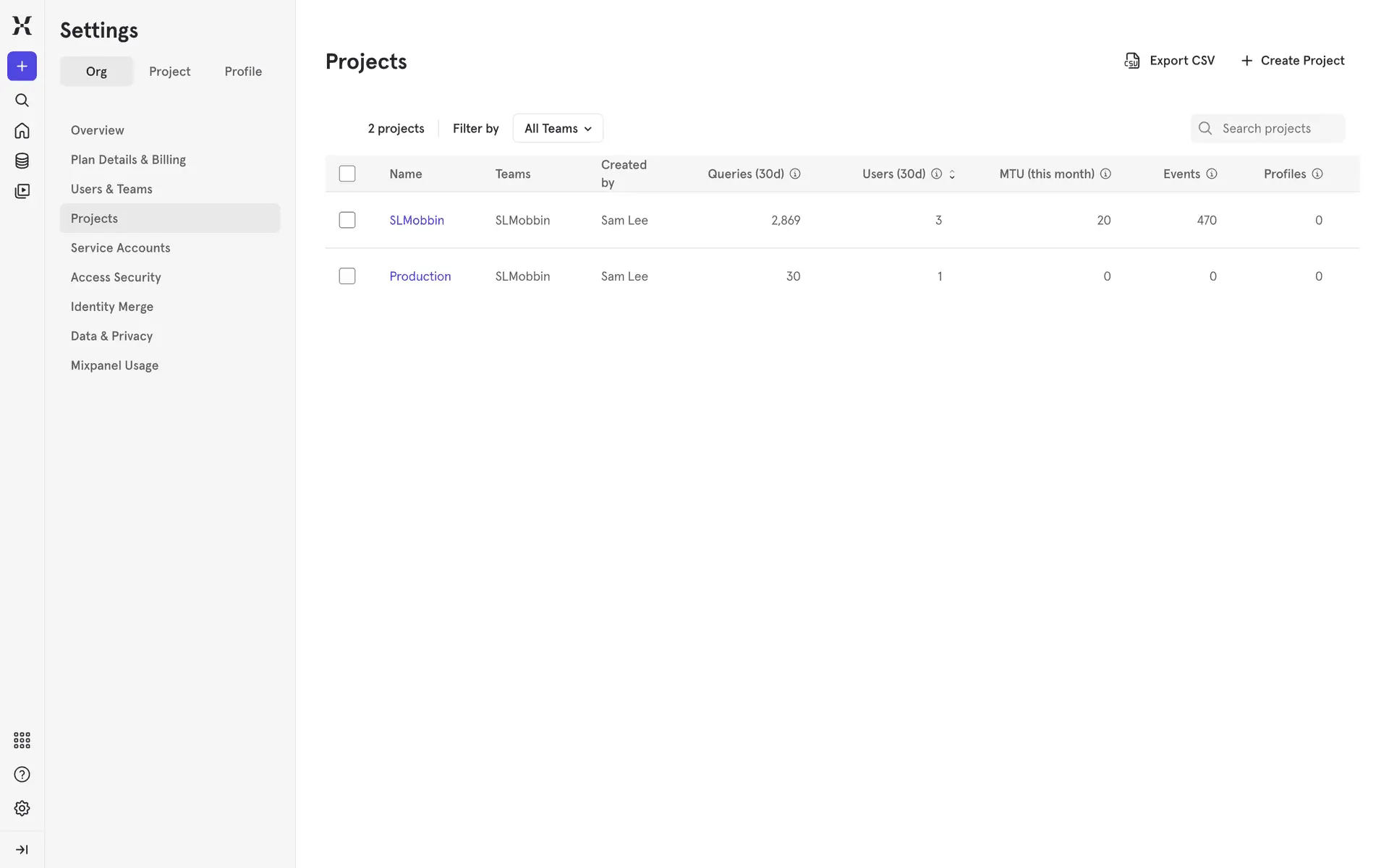Open the All Teams filter dropdown

(558, 128)
